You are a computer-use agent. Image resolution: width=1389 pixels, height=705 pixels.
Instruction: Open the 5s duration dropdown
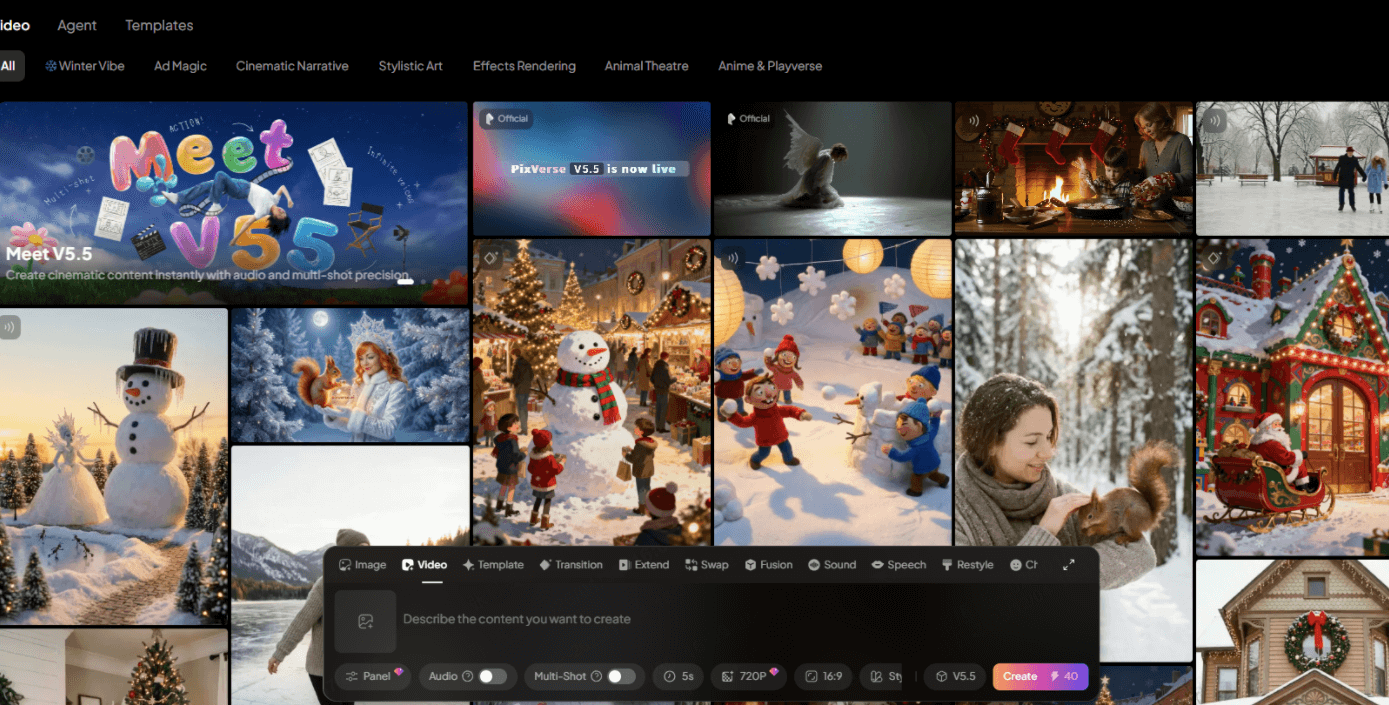point(679,677)
